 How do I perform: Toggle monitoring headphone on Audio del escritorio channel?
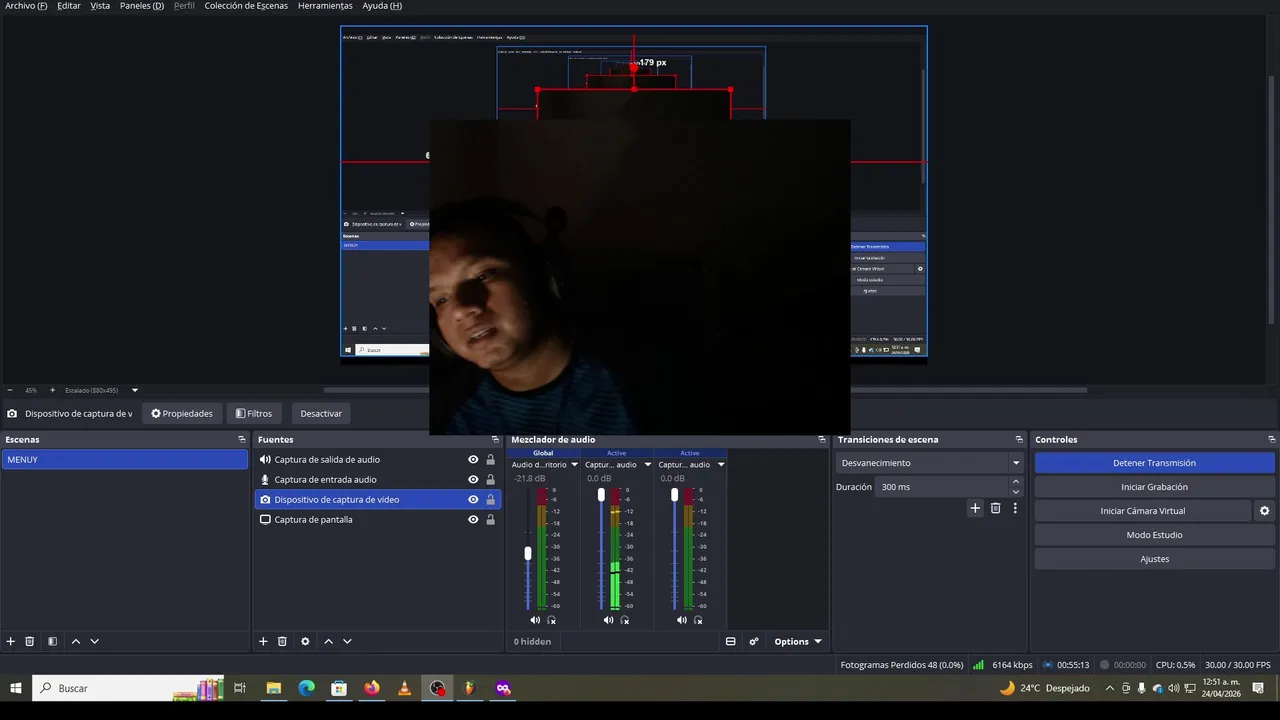click(x=551, y=620)
